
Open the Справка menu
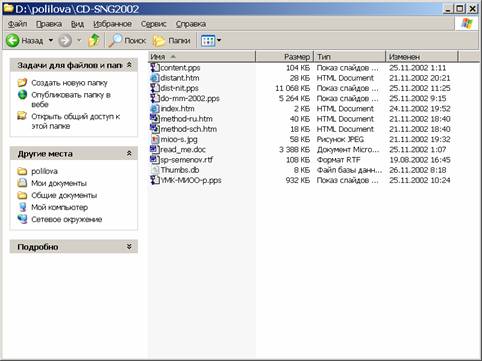pos(191,24)
